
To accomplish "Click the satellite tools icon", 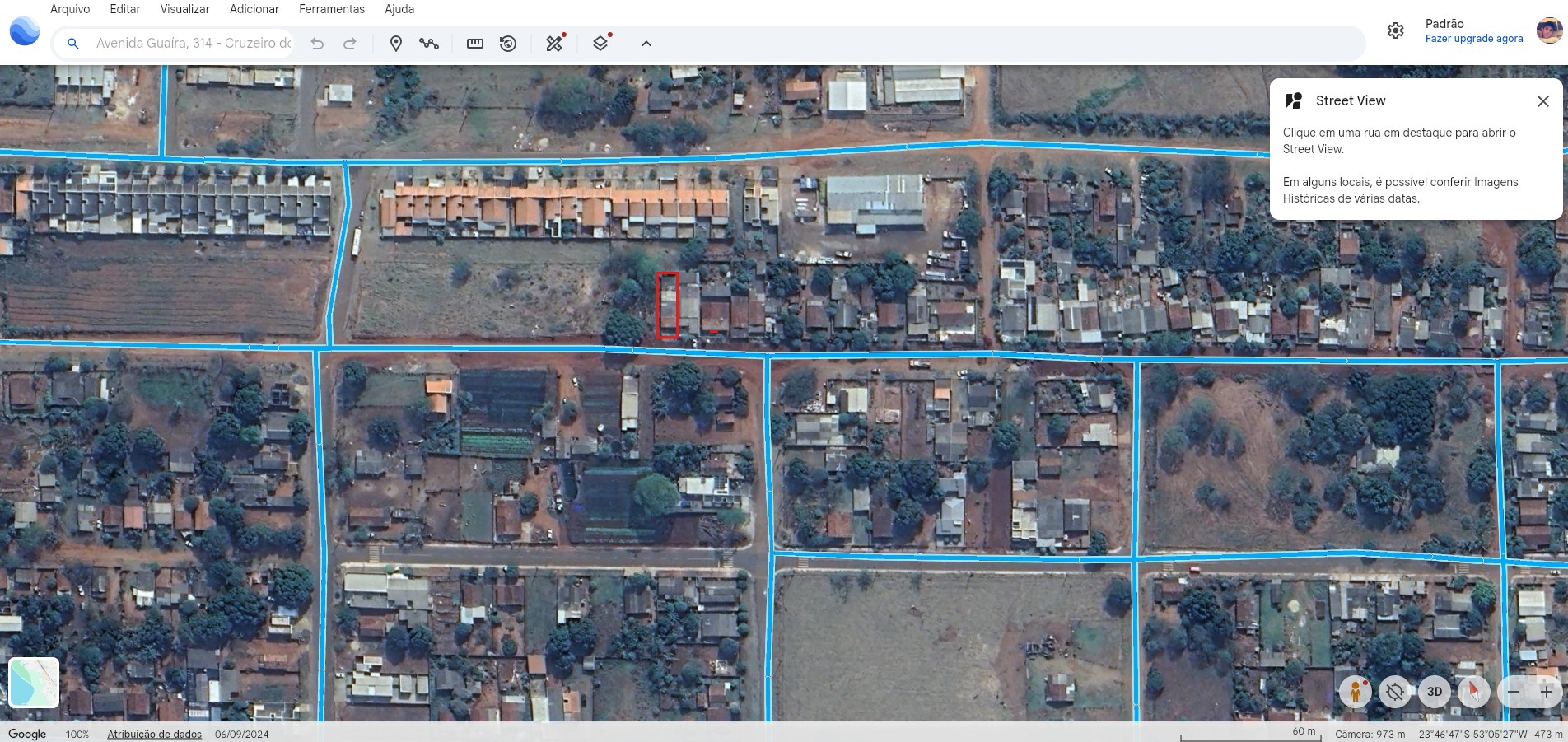I will 555,43.
